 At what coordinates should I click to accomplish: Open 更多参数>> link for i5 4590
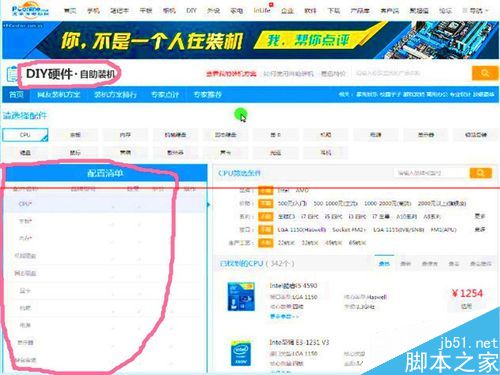coord(284,316)
